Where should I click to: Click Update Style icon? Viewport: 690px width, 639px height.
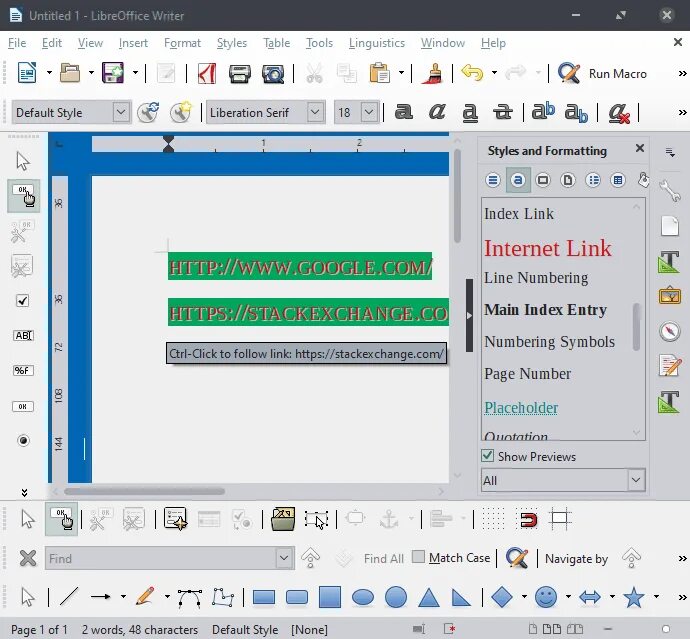click(x=148, y=112)
